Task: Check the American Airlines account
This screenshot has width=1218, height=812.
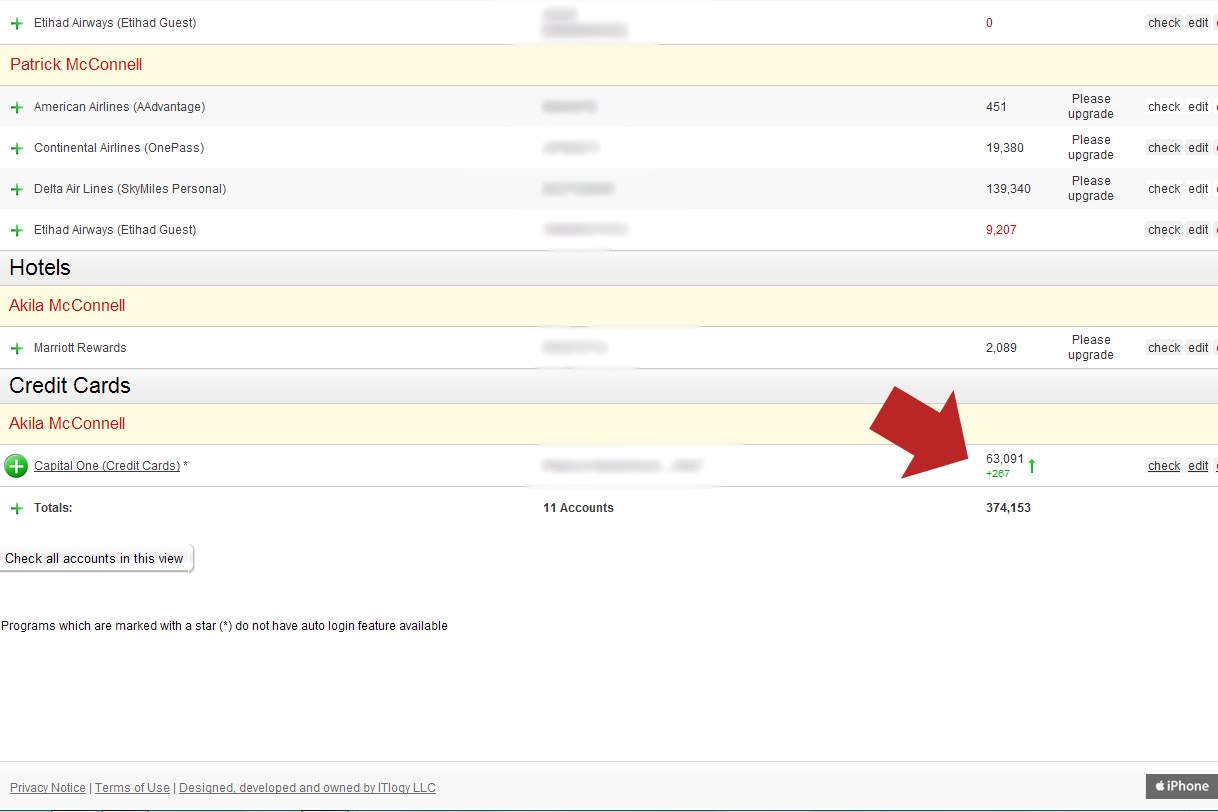Action: coord(1164,107)
